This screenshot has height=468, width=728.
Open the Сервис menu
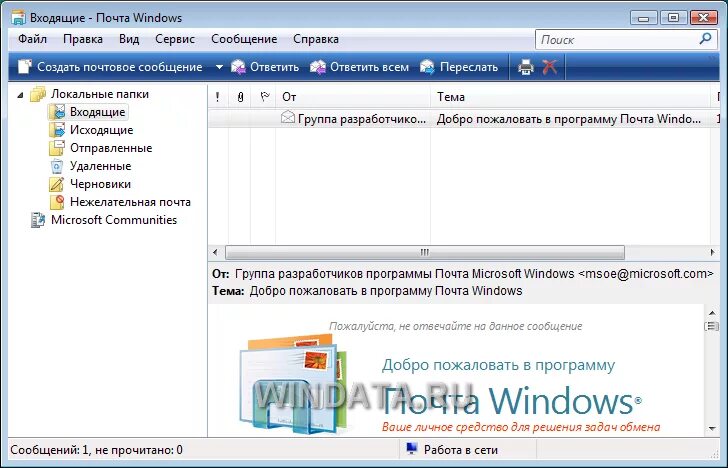click(x=175, y=39)
